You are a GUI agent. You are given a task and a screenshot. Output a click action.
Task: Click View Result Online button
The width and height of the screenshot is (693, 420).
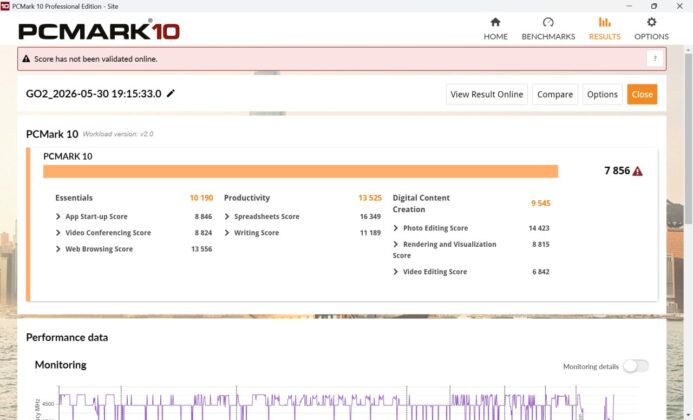[487, 94]
